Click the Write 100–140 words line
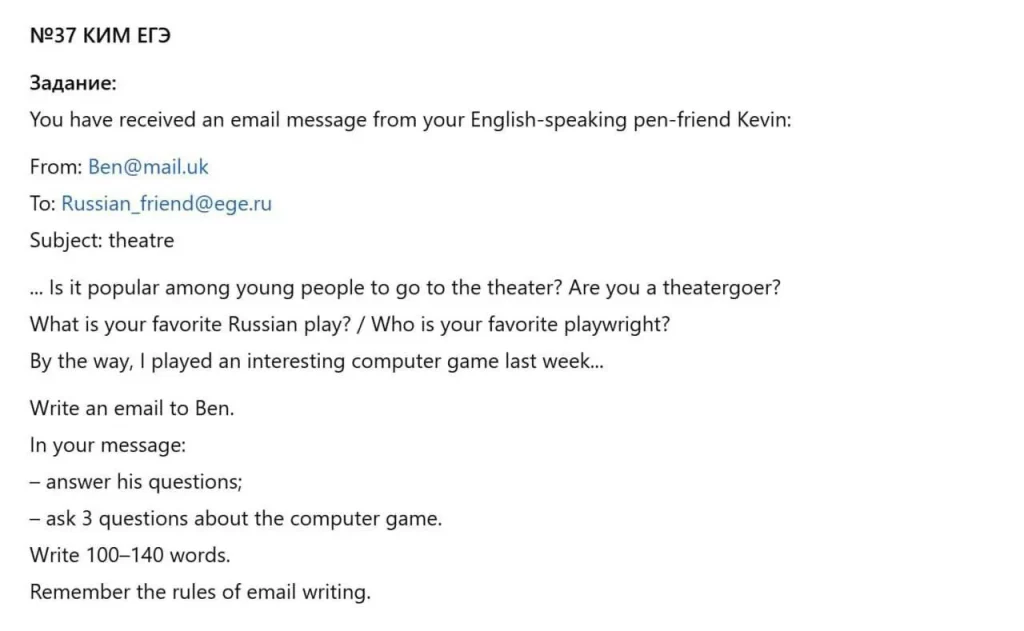The image size is (1024, 631). pos(130,555)
